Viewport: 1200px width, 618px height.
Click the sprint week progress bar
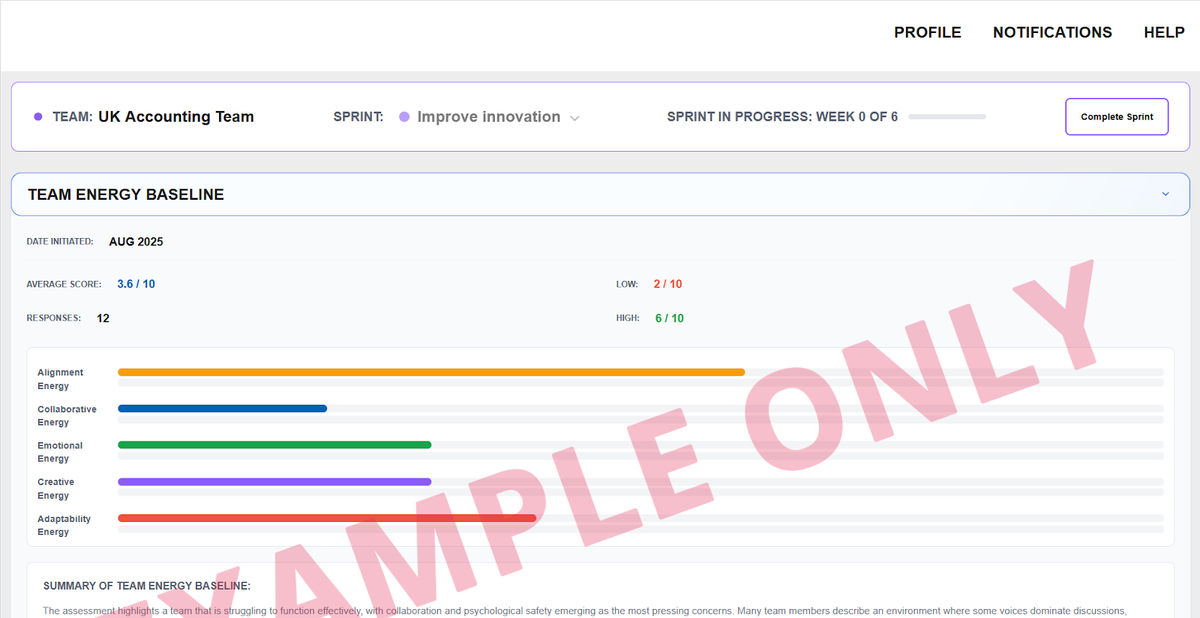[947, 117]
